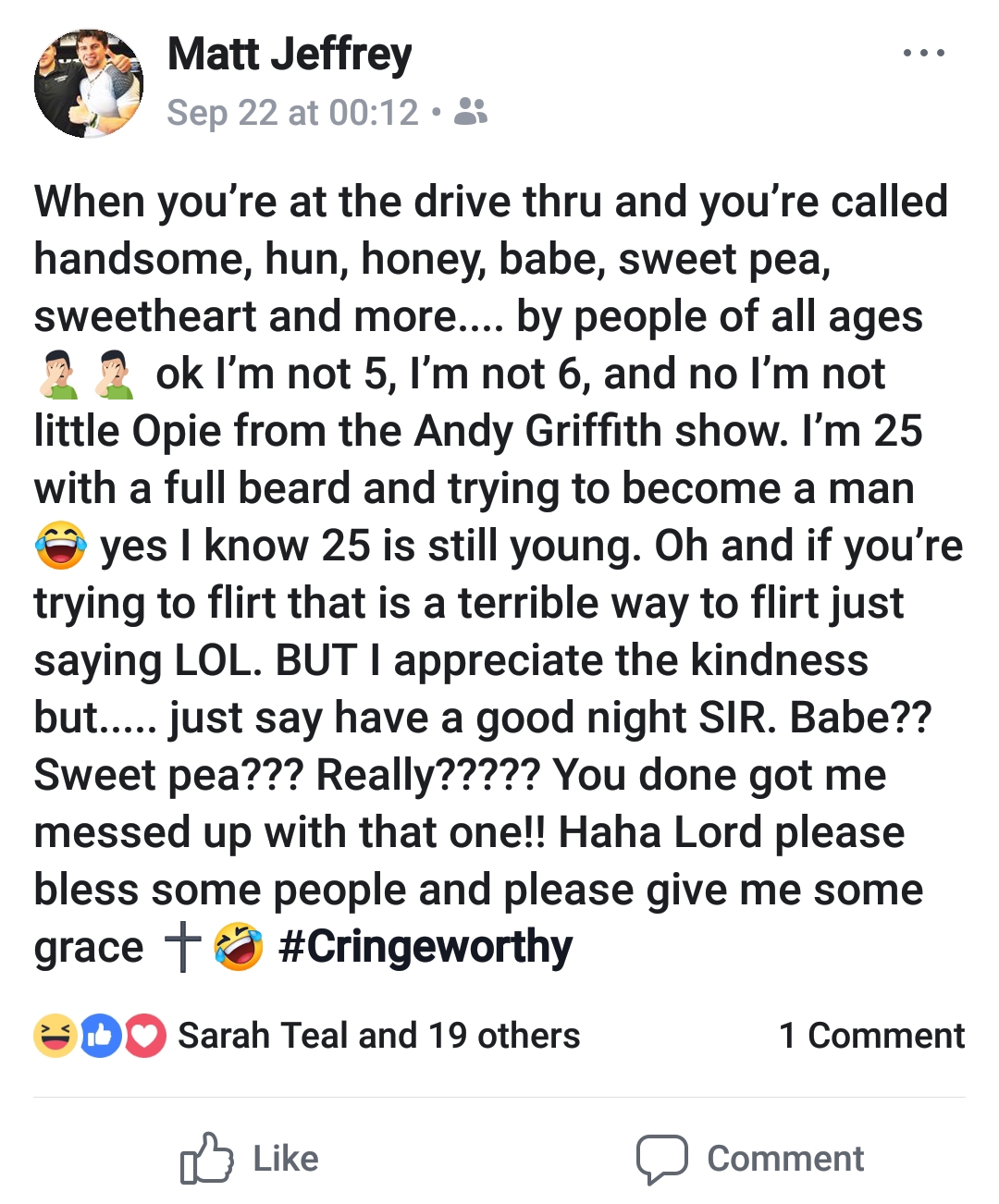Click the cross emoji after "grace"
This screenshot has width=999, height=1204.
coord(182,946)
